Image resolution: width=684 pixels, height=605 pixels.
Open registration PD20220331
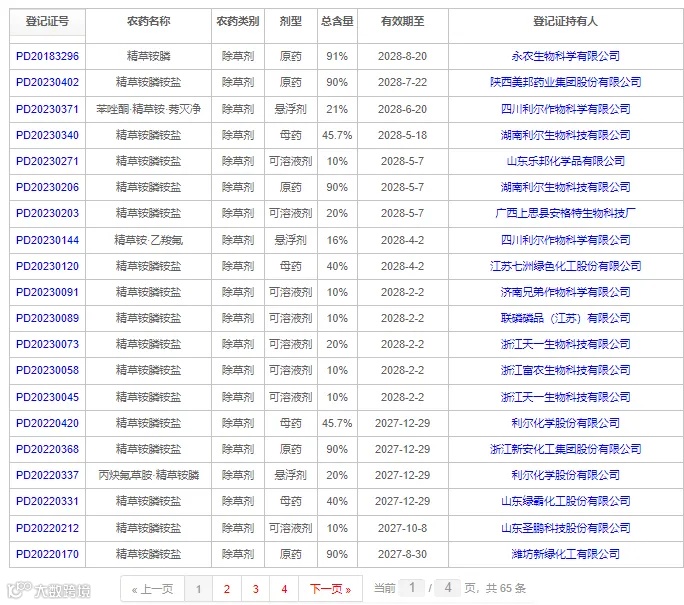click(x=48, y=502)
